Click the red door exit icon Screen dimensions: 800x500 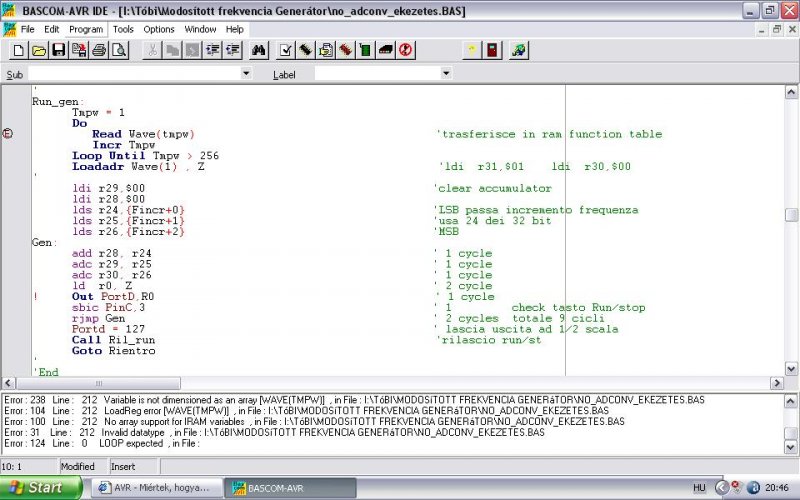492,50
